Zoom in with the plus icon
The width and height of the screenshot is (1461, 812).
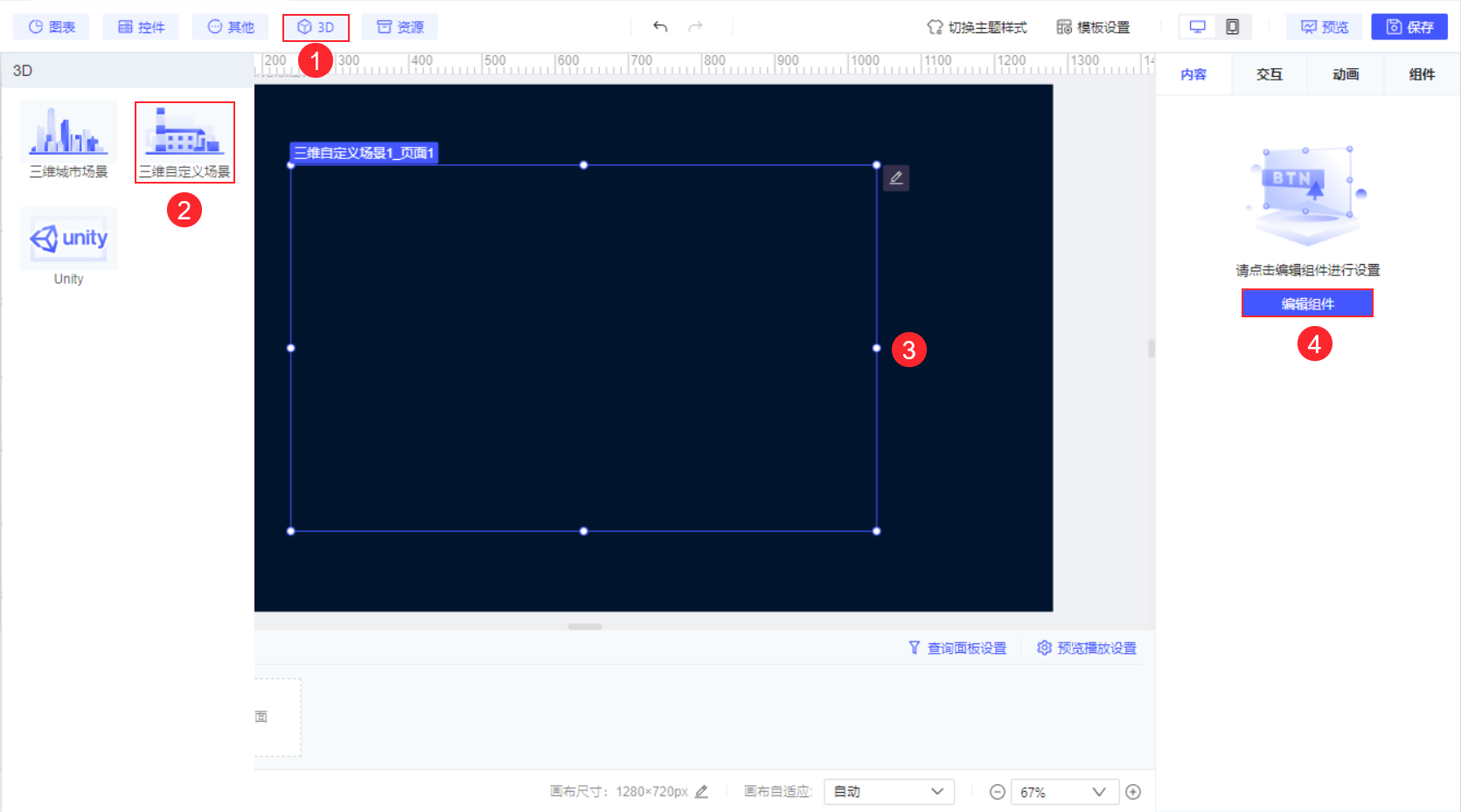click(1133, 792)
